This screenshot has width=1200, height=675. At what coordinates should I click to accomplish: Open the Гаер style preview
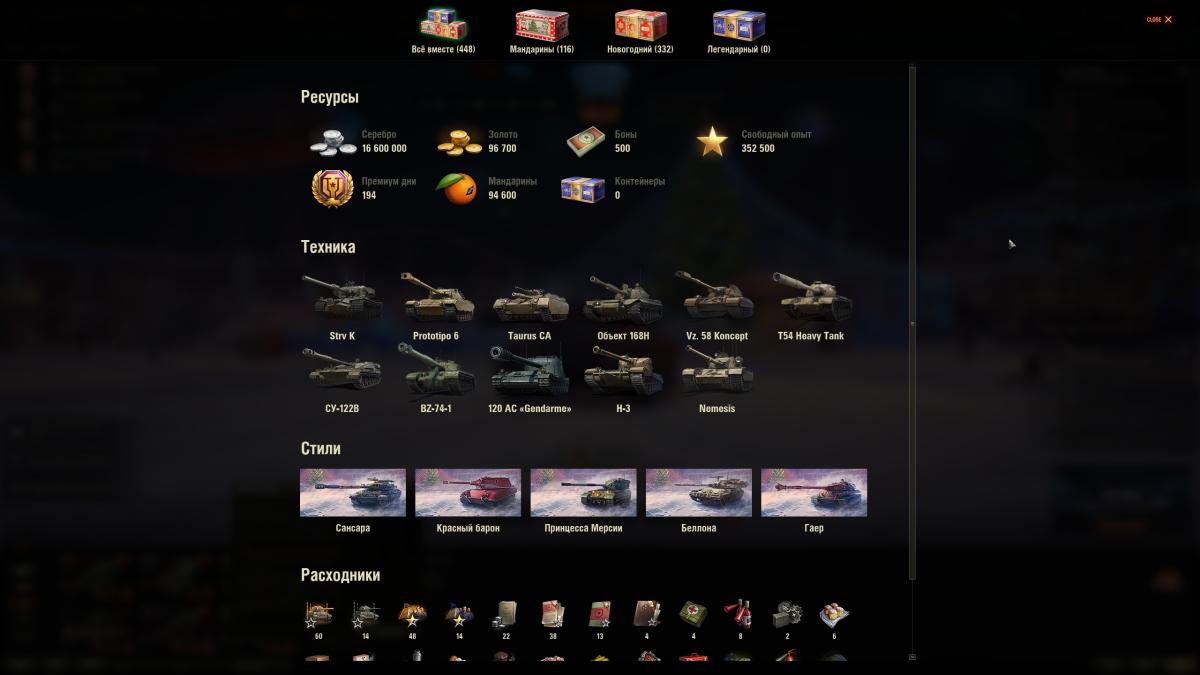[814, 492]
